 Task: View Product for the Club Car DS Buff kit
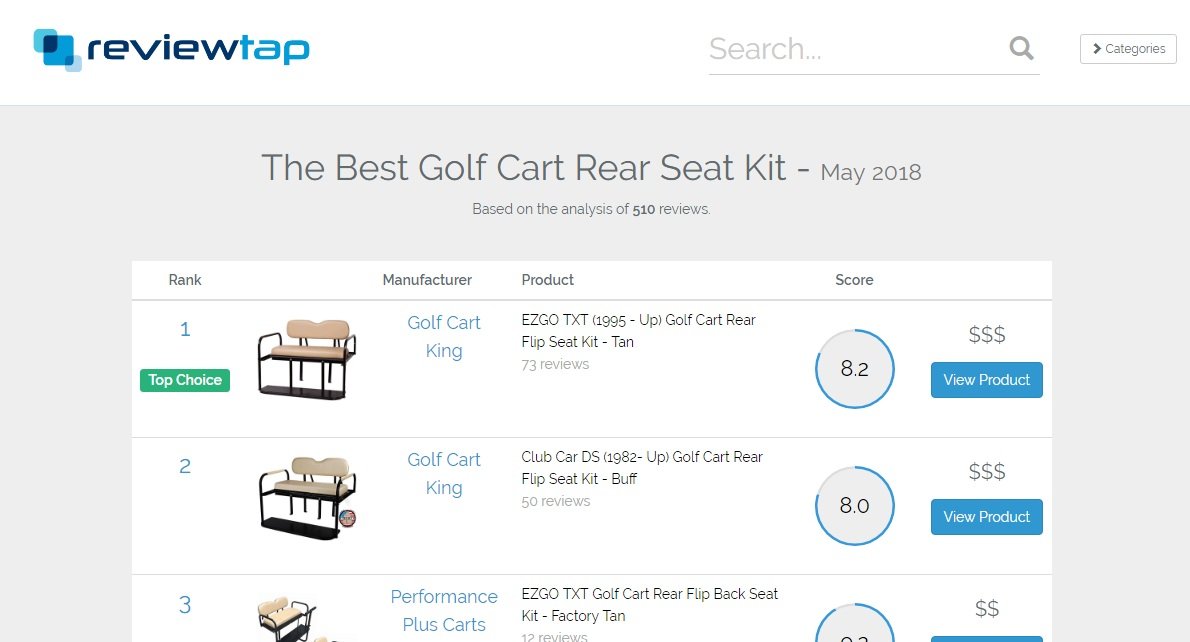[987, 517]
